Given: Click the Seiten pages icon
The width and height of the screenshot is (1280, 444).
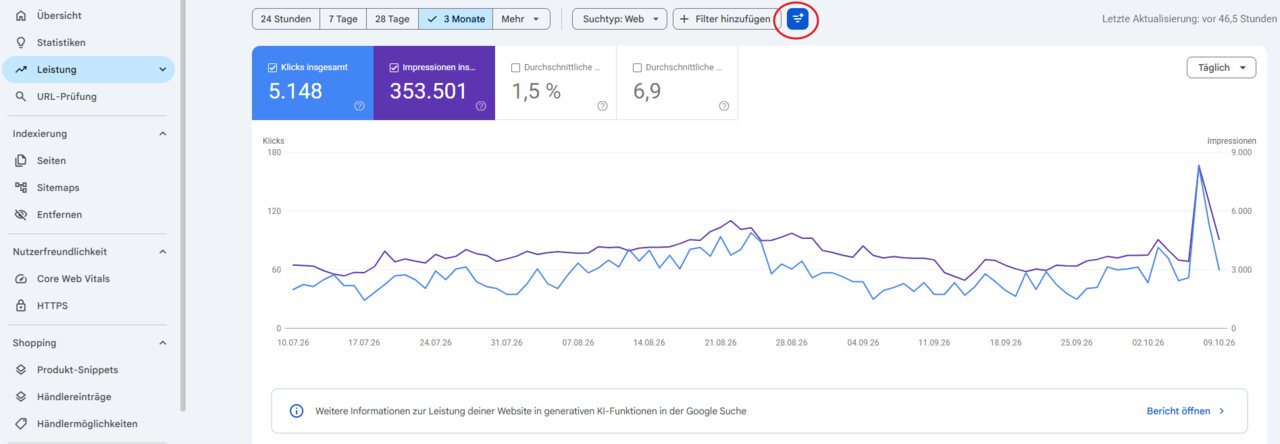Looking at the screenshot, I should (21, 161).
